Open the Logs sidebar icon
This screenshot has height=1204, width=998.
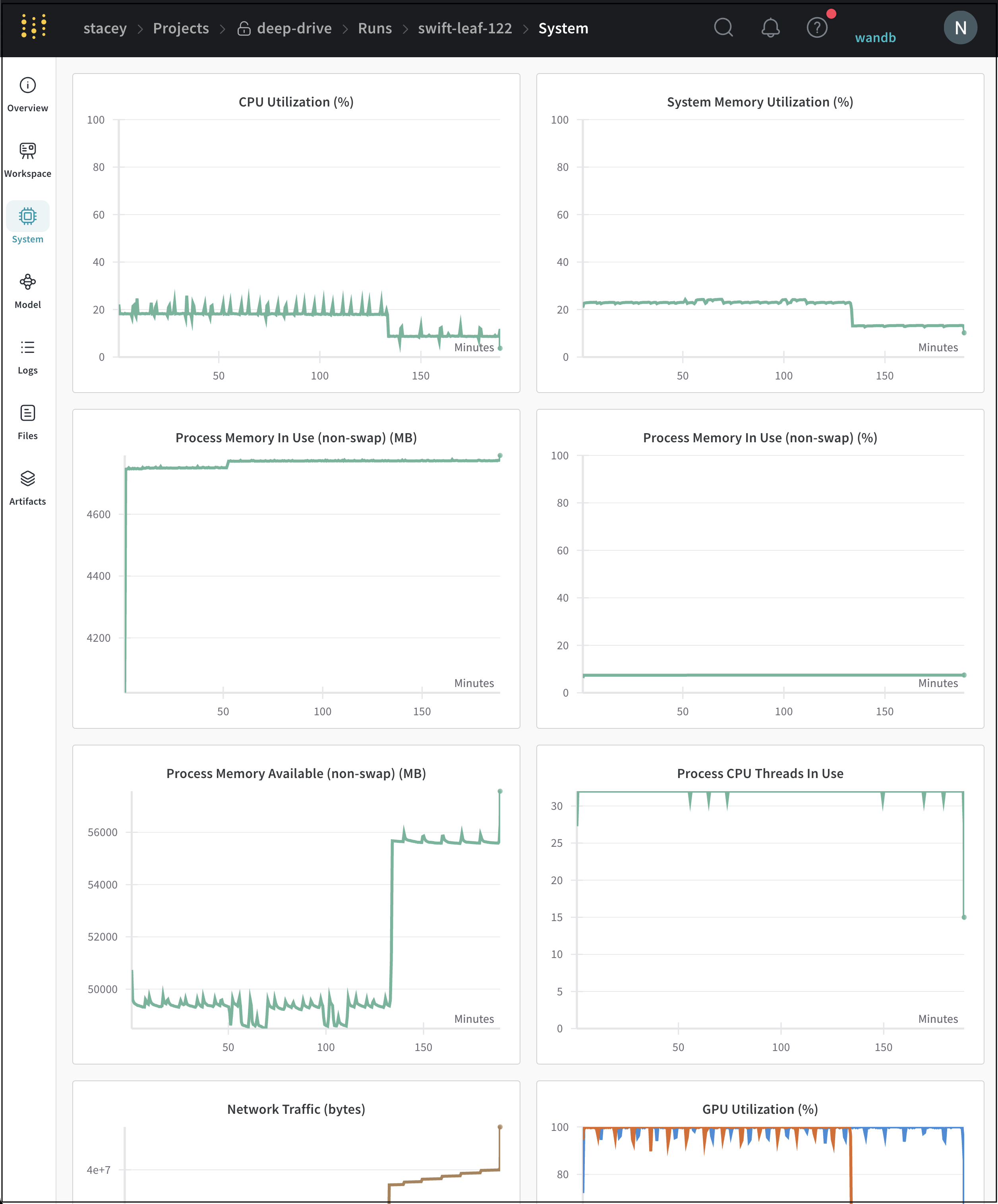tap(27, 347)
